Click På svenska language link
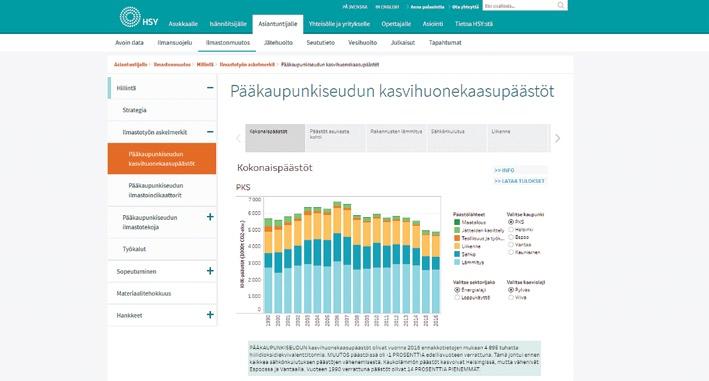The image size is (709, 381). 355,7
